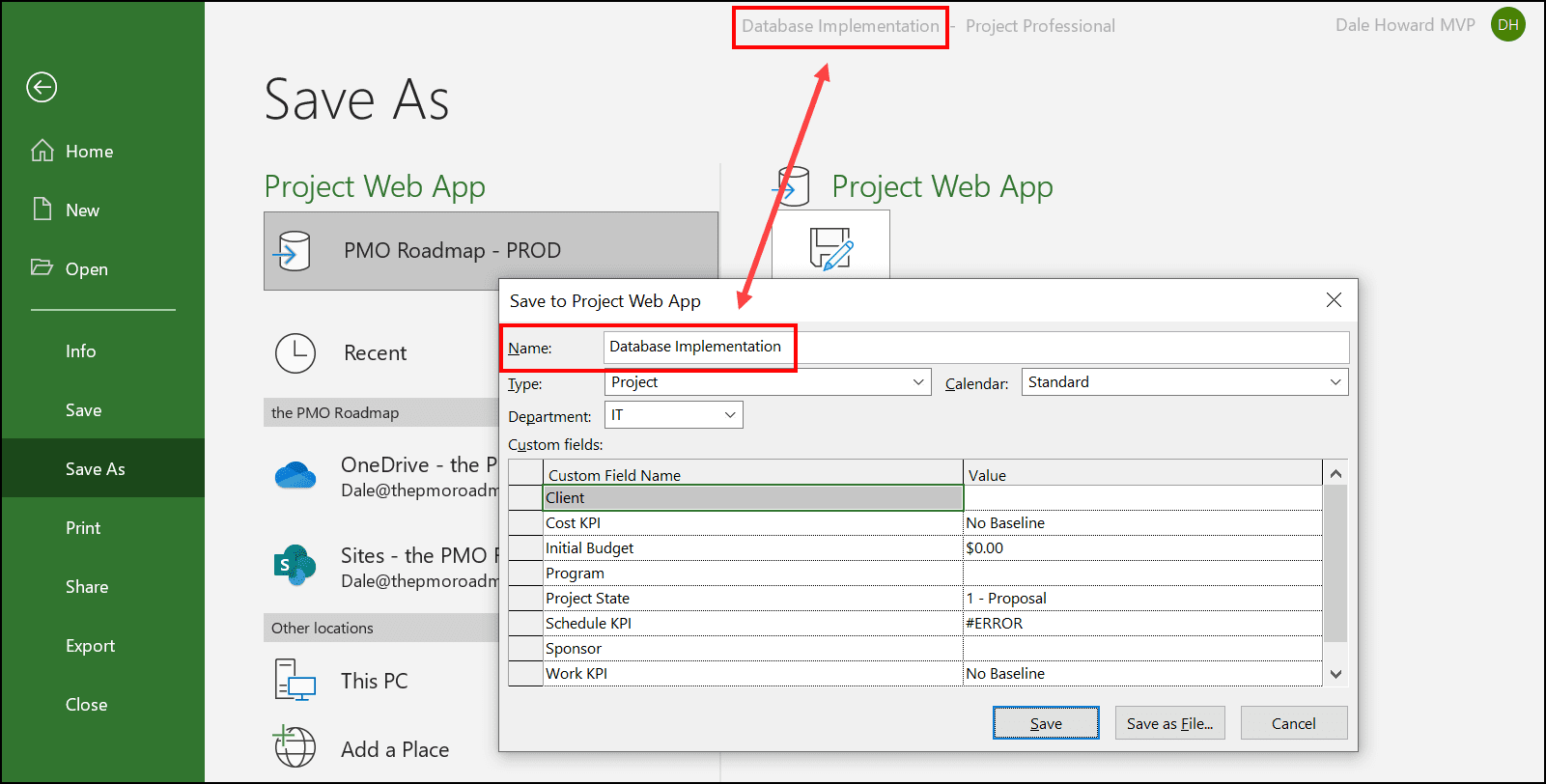Click the New document icon
This screenshot has width=1546, height=784.
click(42, 210)
